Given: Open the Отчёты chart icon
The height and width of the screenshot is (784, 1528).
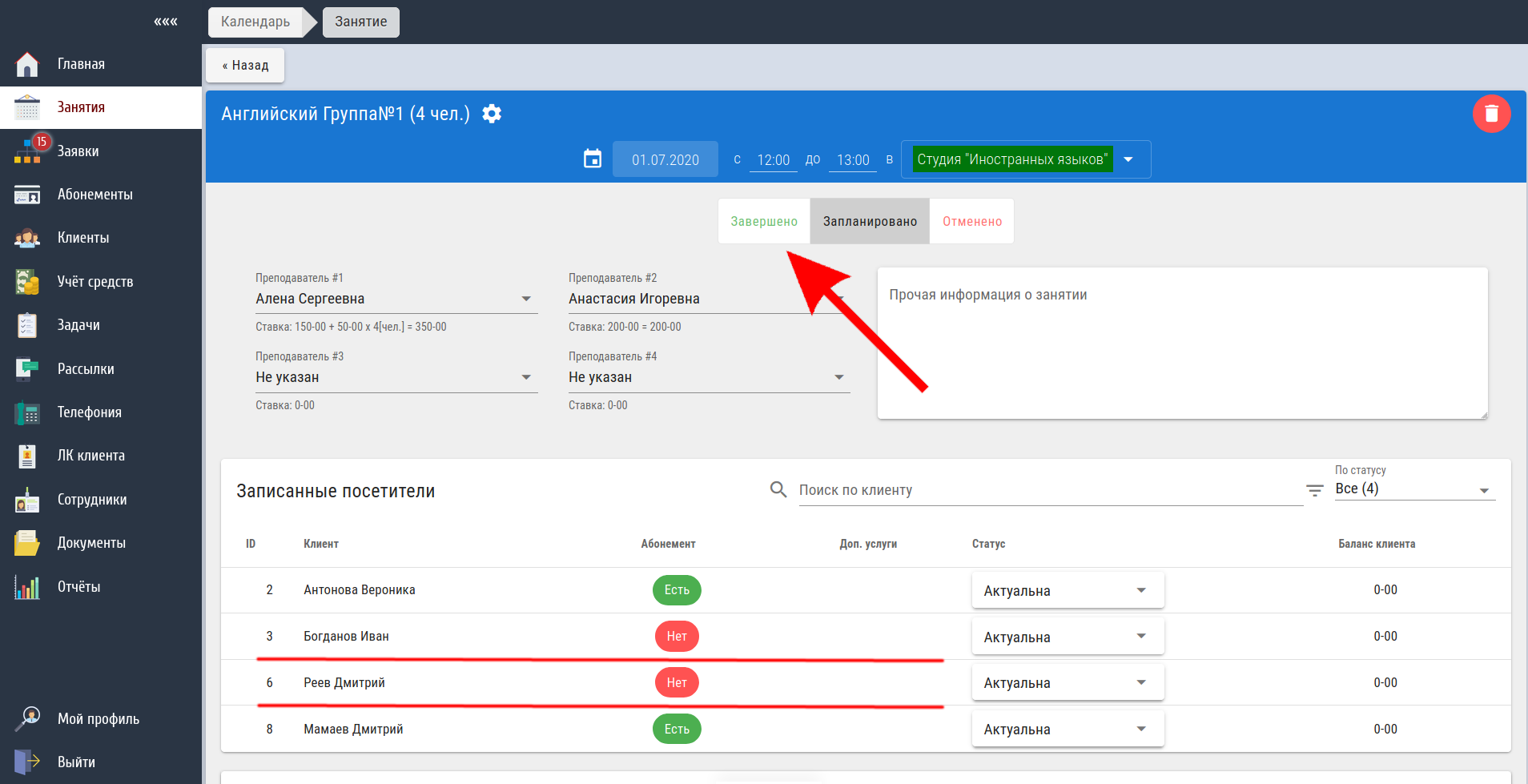Looking at the screenshot, I should click(x=27, y=587).
